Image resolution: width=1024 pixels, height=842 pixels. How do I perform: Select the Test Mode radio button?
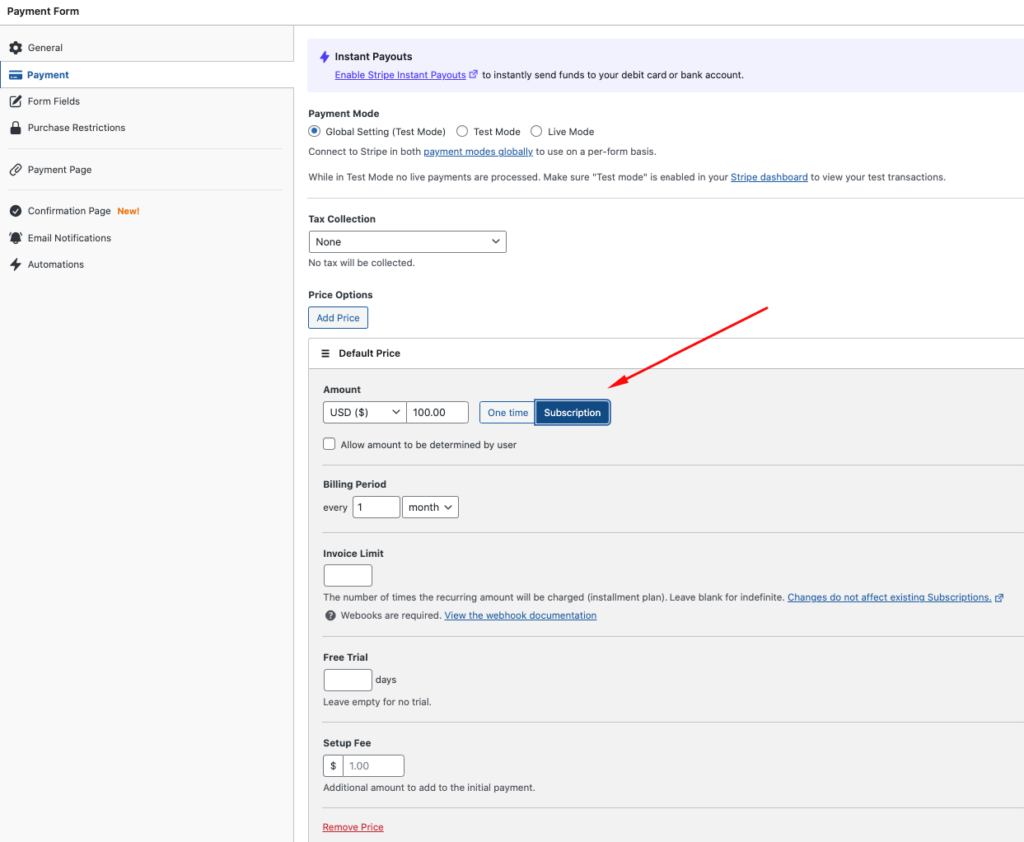pyautogui.click(x=462, y=131)
